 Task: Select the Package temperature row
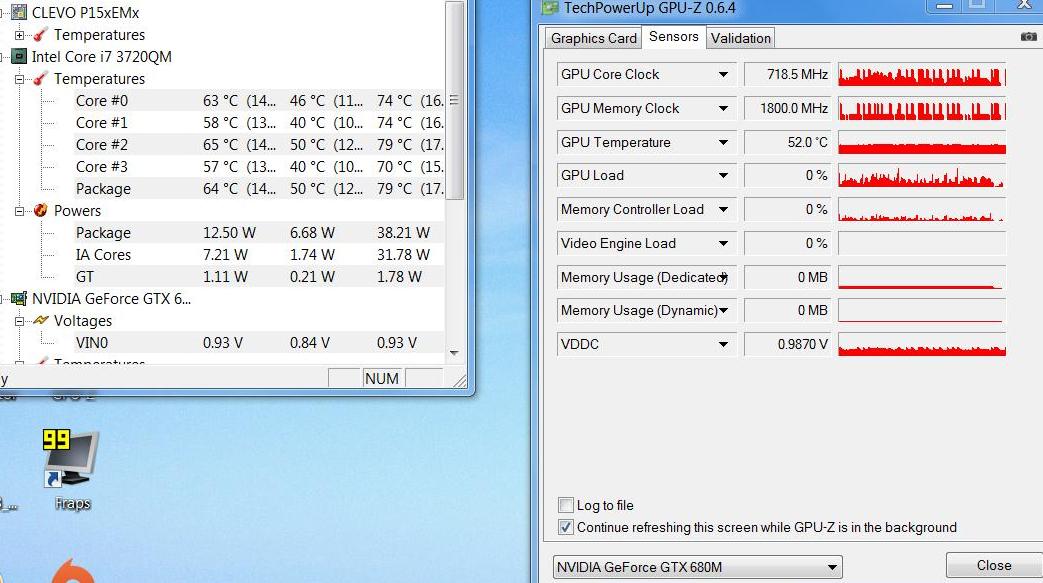pyautogui.click(x=258, y=188)
